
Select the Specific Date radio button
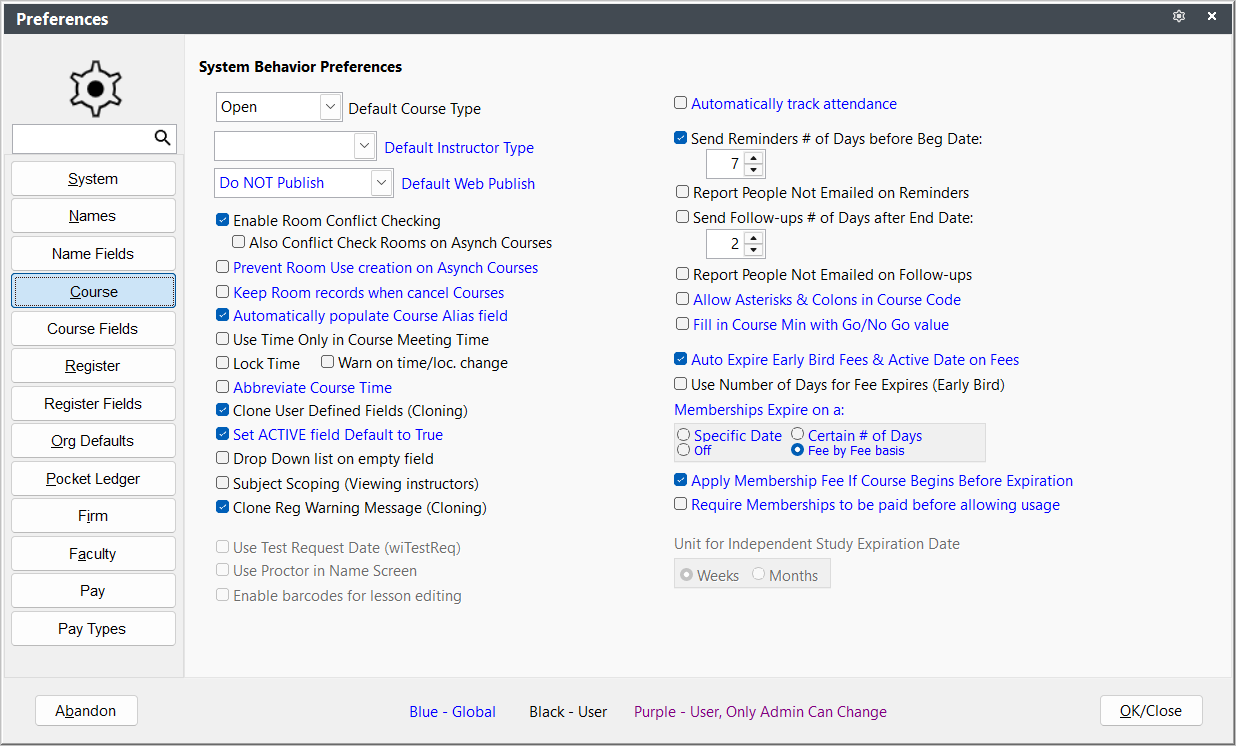684,435
